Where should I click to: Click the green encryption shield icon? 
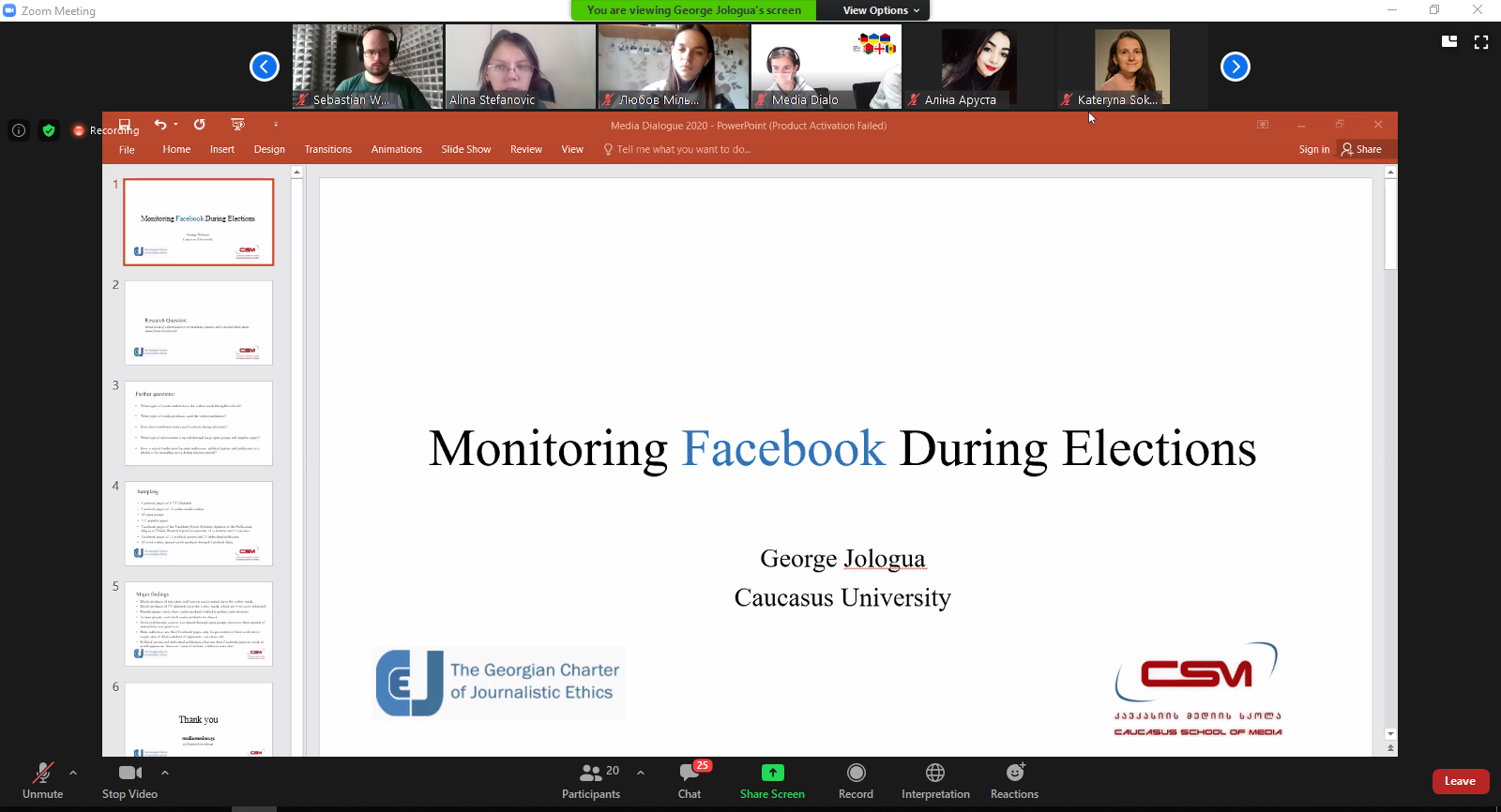[49, 130]
